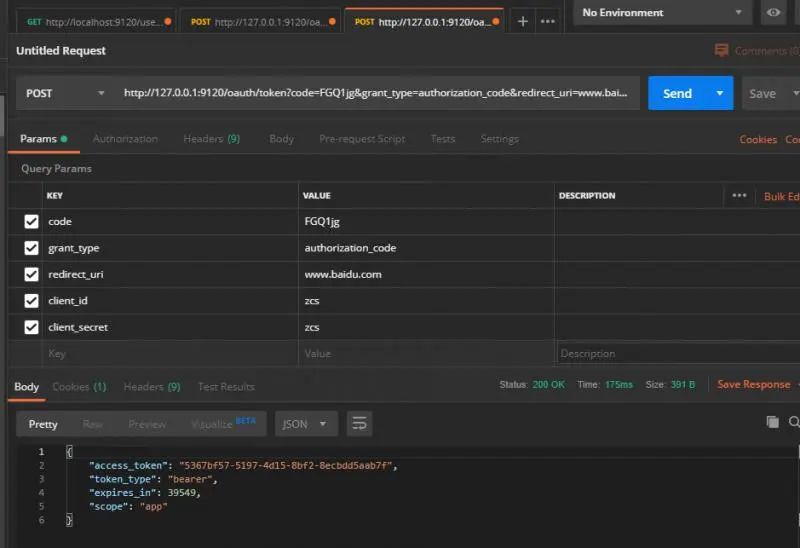
Task: Click the empty Value placeholder field
Action: (426, 354)
